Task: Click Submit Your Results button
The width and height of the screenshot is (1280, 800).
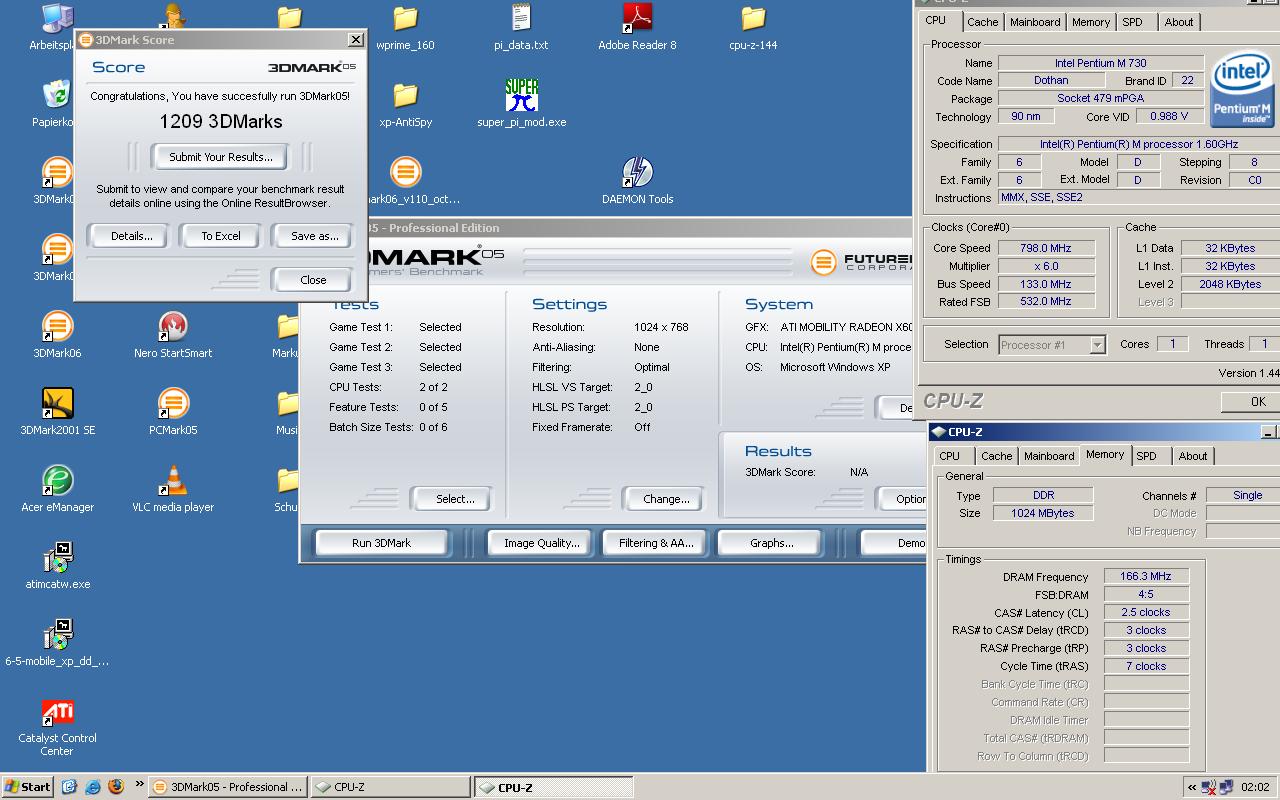Action: (x=220, y=157)
